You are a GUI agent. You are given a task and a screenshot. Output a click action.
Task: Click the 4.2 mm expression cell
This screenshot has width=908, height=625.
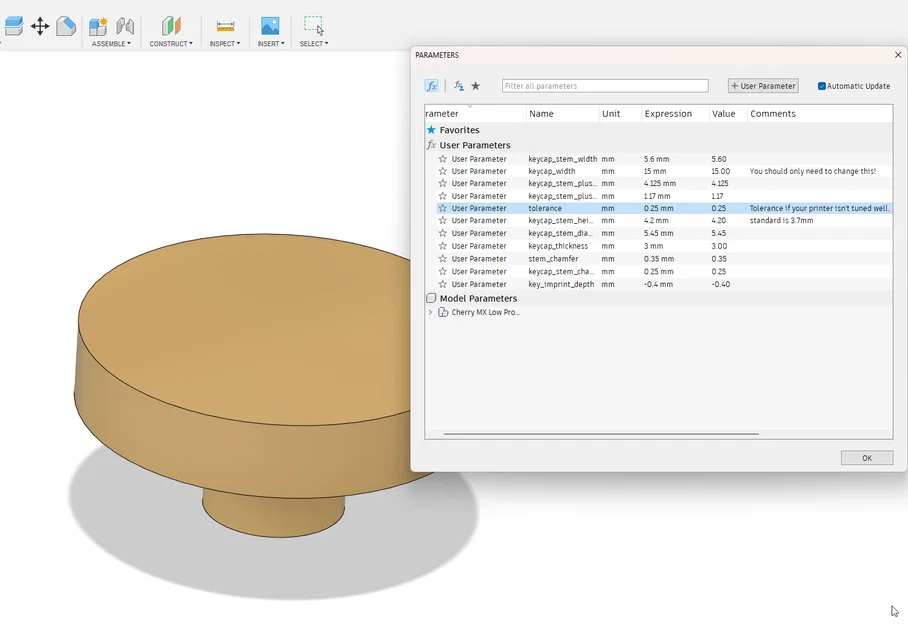coord(656,221)
